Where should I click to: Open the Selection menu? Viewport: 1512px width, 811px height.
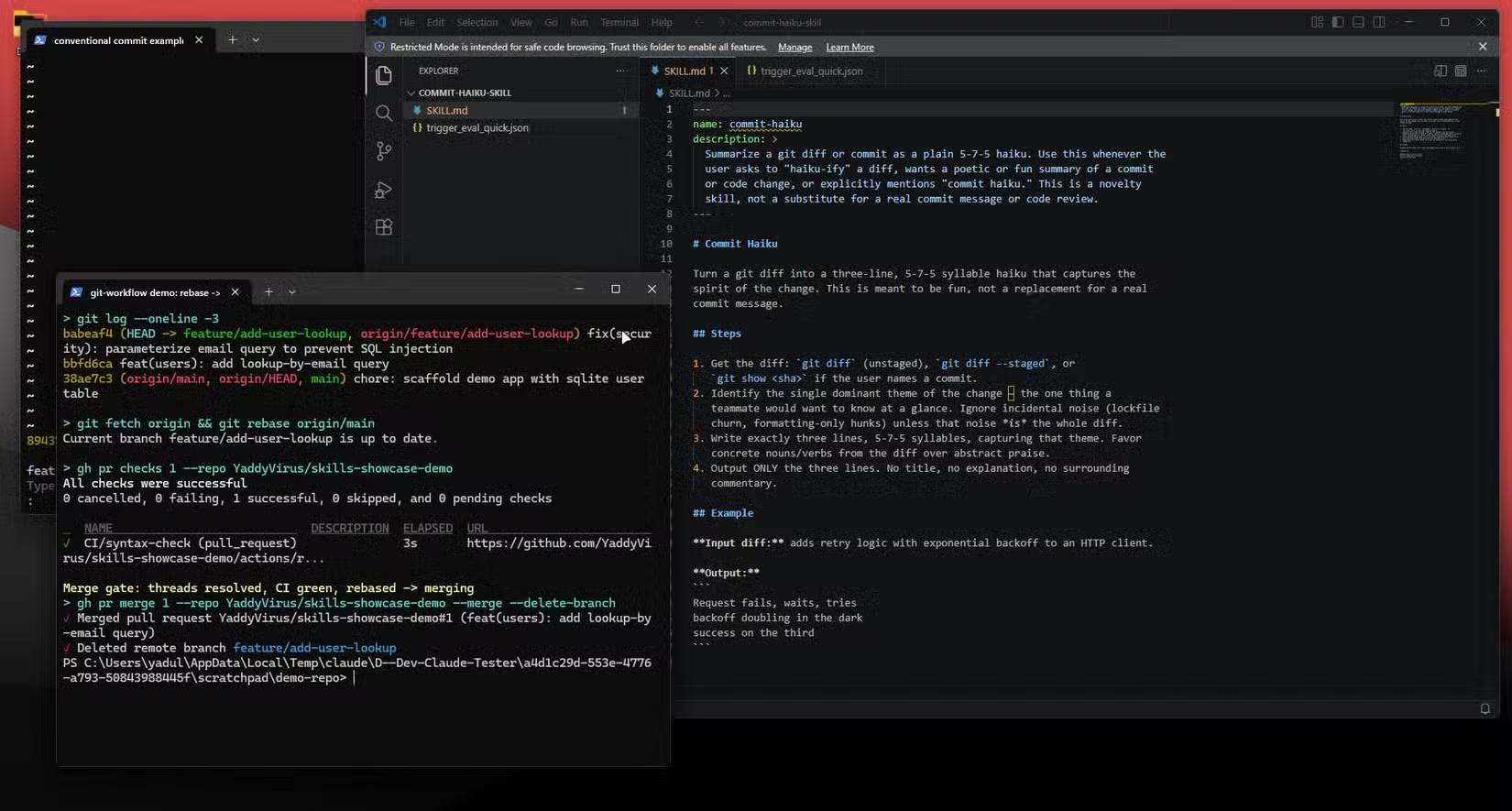click(x=477, y=22)
